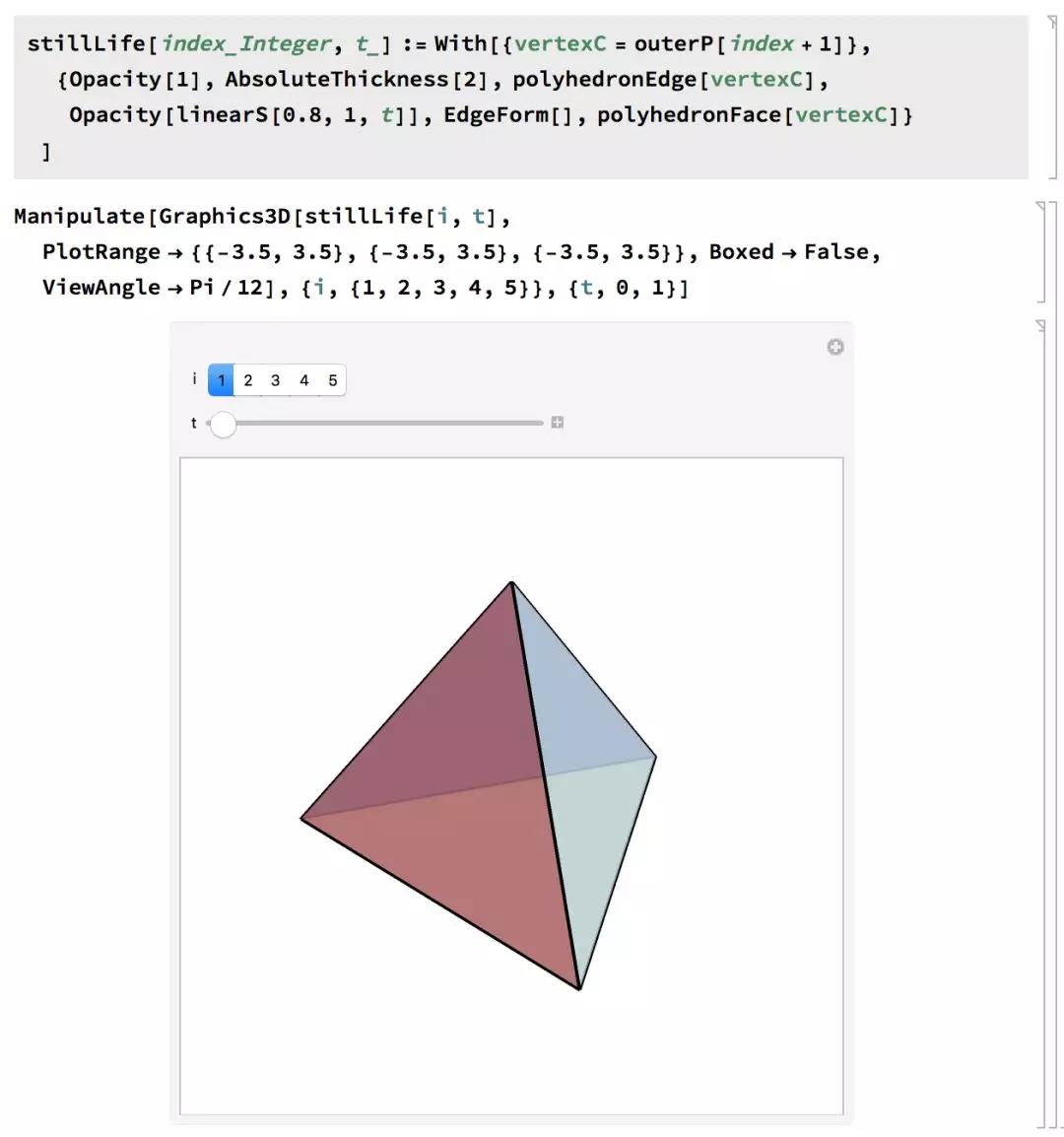Click 'PlotRange' in the Manipulate input
This screenshot has width=1064, height=1137.
pyautogui.click(x=101, y=251)
